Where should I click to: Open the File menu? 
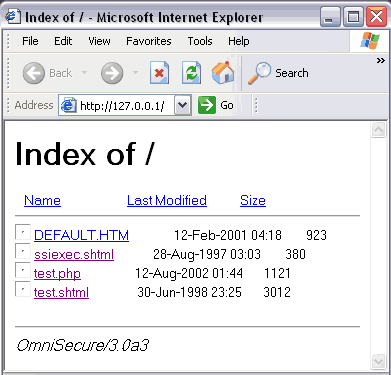pyautogui.click(x=30, y=41)
